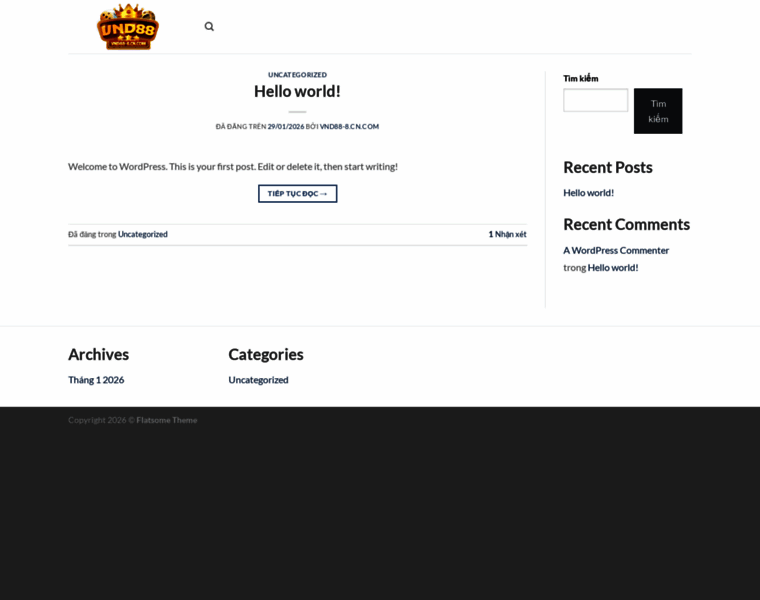760x600 pixels.
Task: Open the 1 Nhận xét comments link
Action: coord(507,234)
